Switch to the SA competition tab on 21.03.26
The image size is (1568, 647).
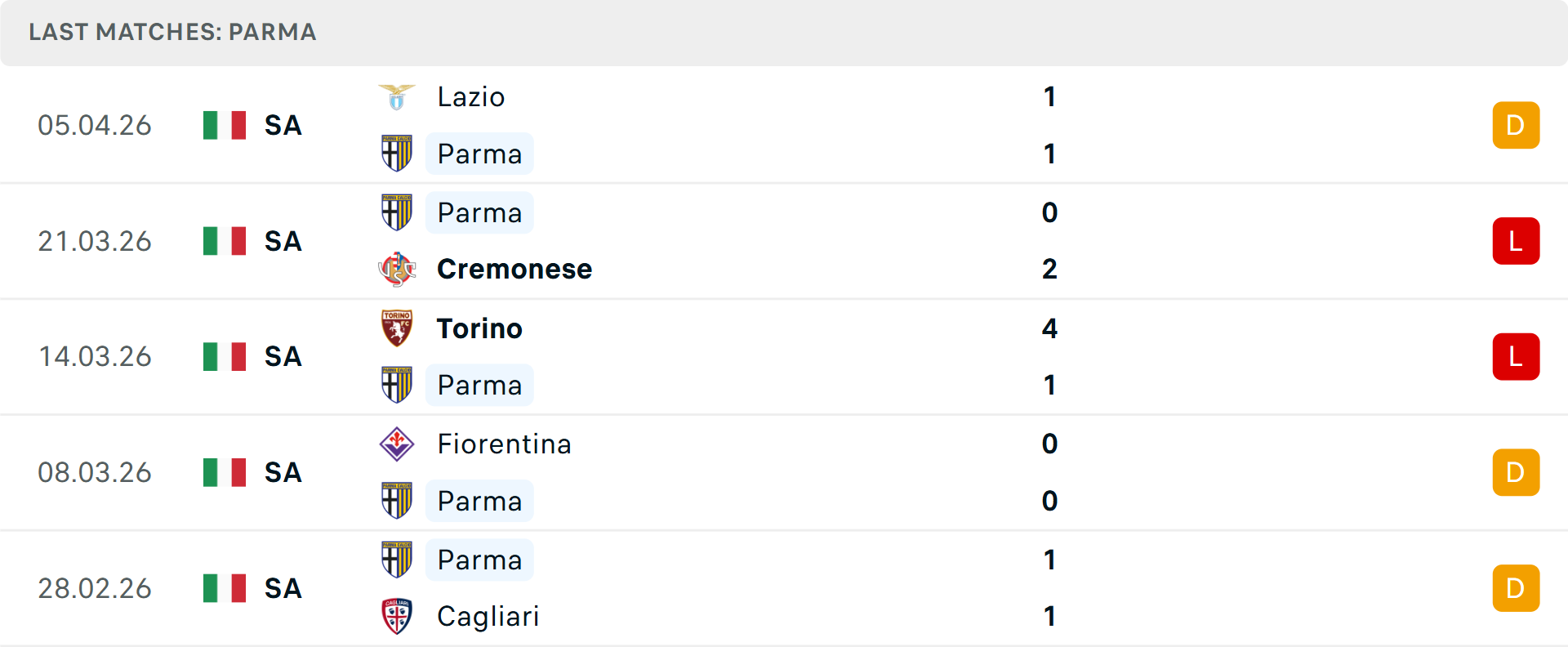tap(283, 240)
